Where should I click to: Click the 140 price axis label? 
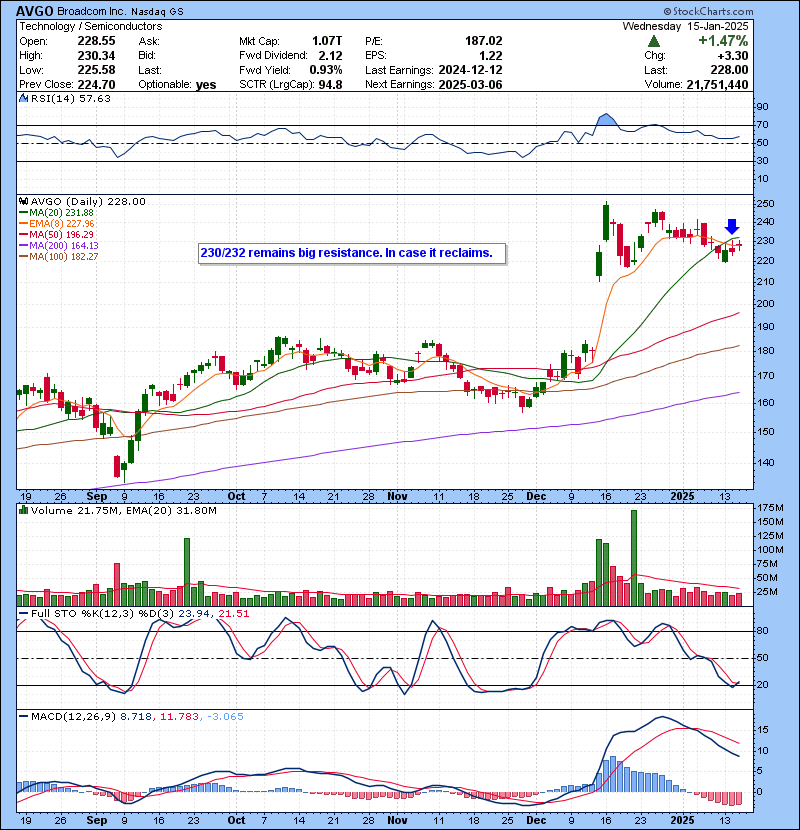tap(765, 463)
